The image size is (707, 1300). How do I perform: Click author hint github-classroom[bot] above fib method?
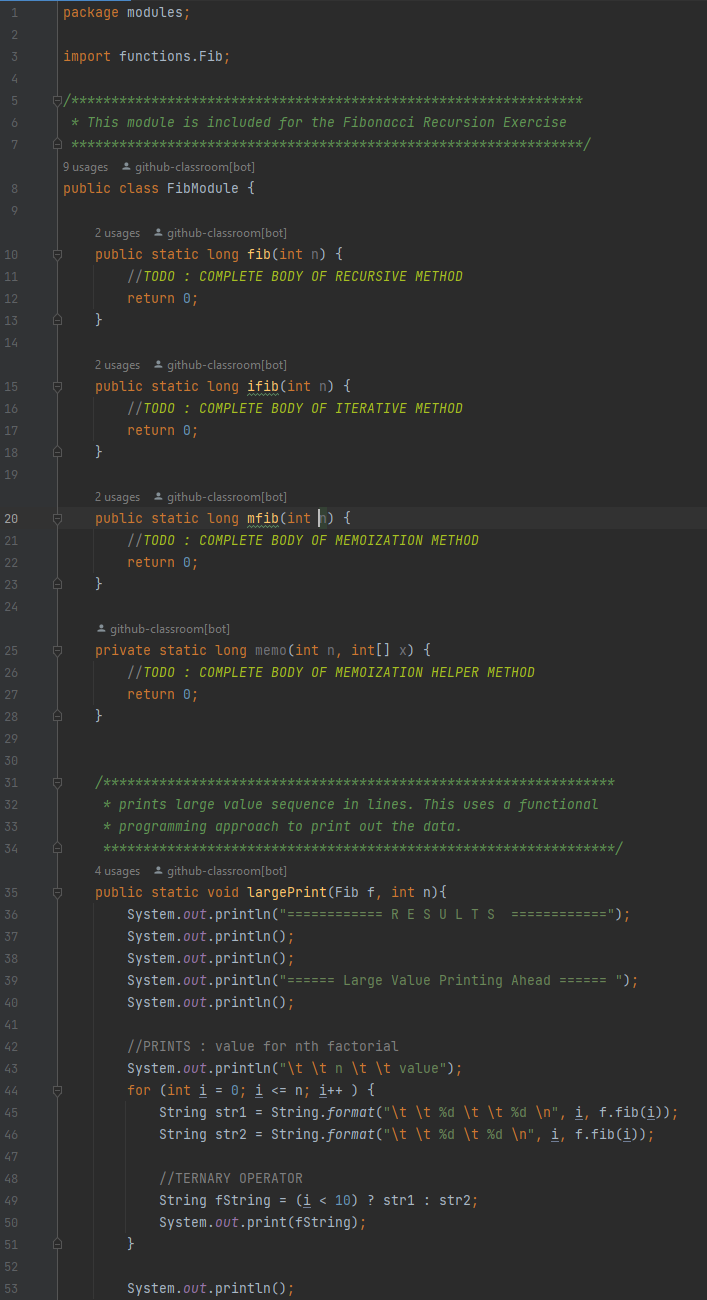[x=220, y=233]
